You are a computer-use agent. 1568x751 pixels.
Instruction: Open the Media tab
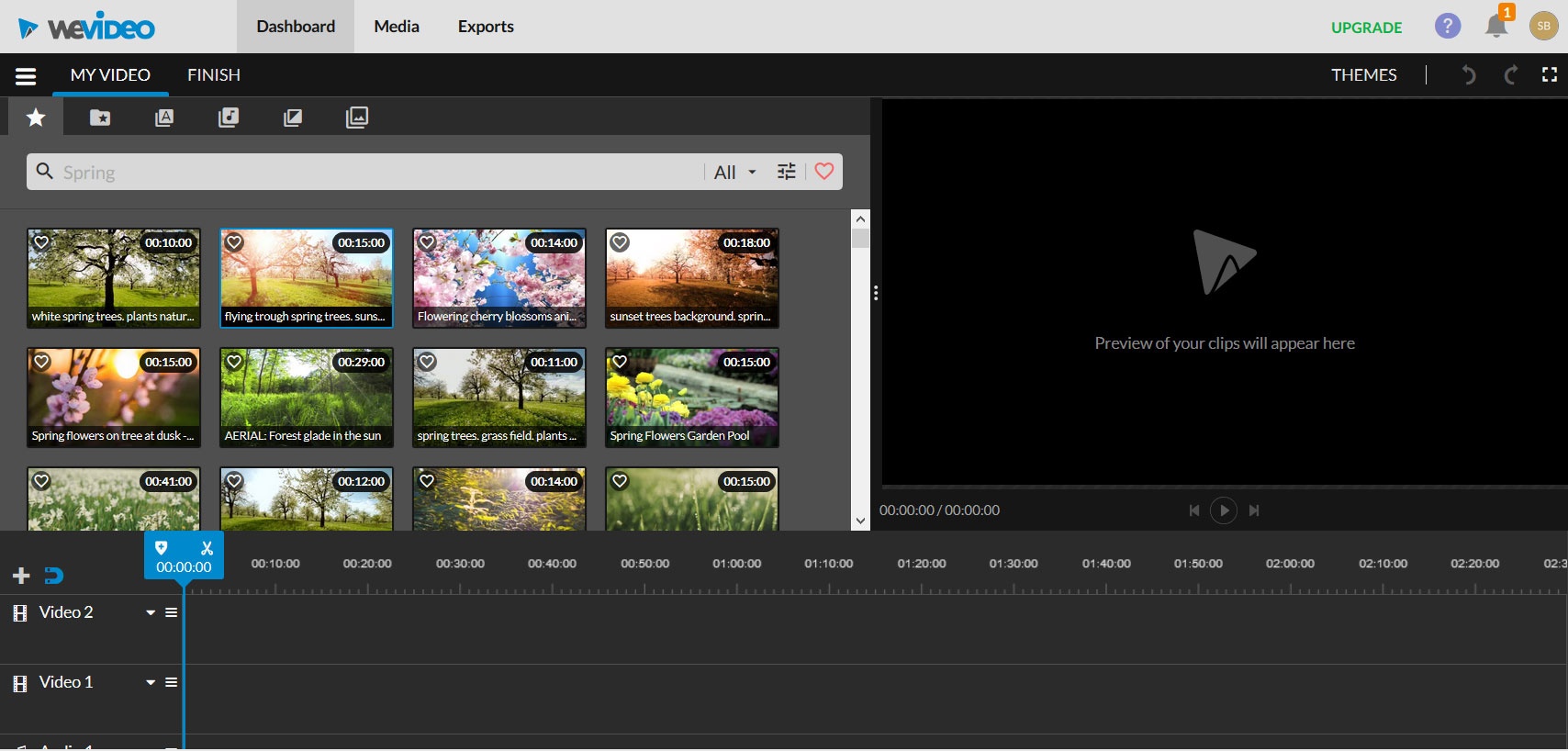[x=397, y=27]
